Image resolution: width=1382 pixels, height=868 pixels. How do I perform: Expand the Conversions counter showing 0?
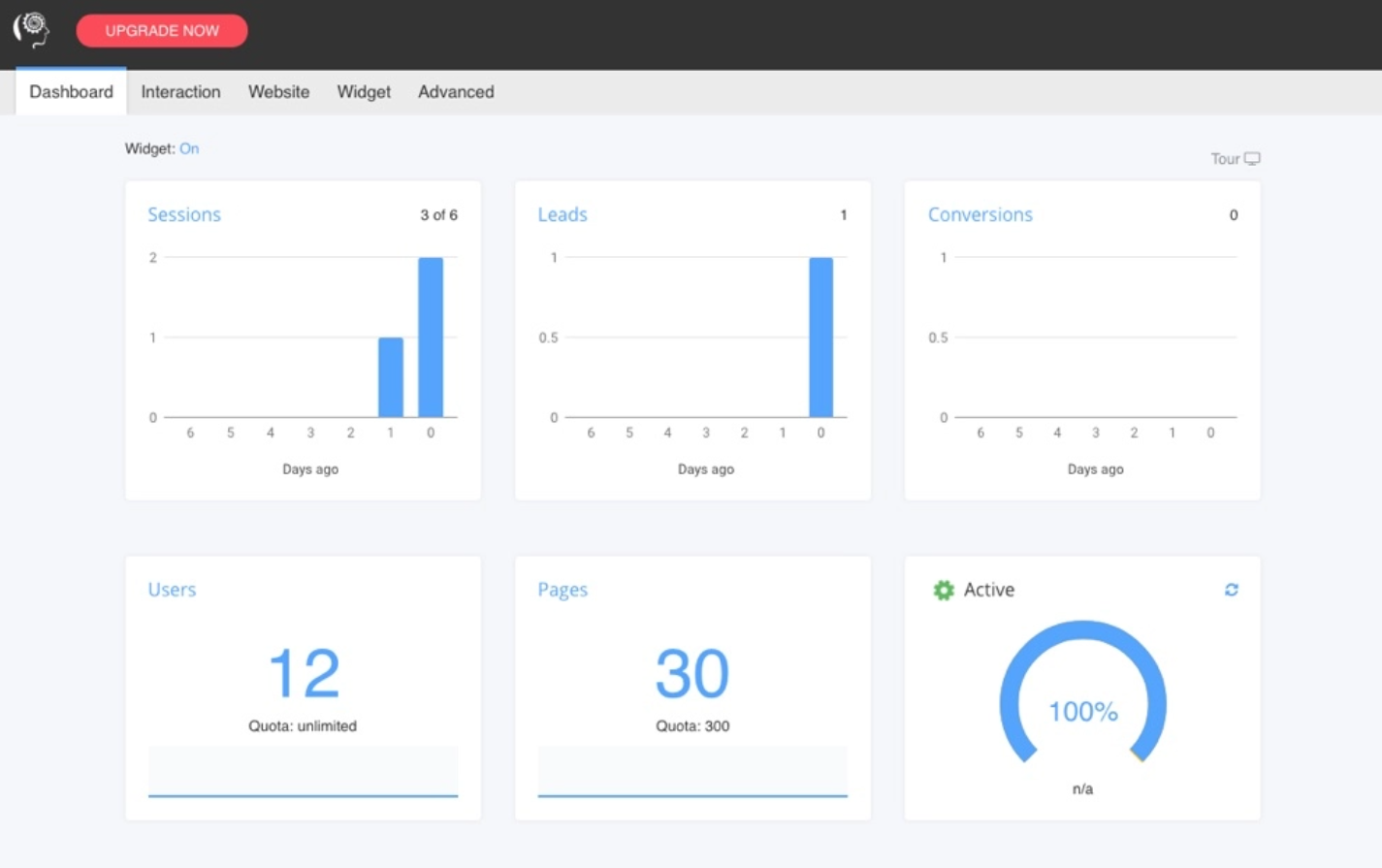click(1233, 214)
